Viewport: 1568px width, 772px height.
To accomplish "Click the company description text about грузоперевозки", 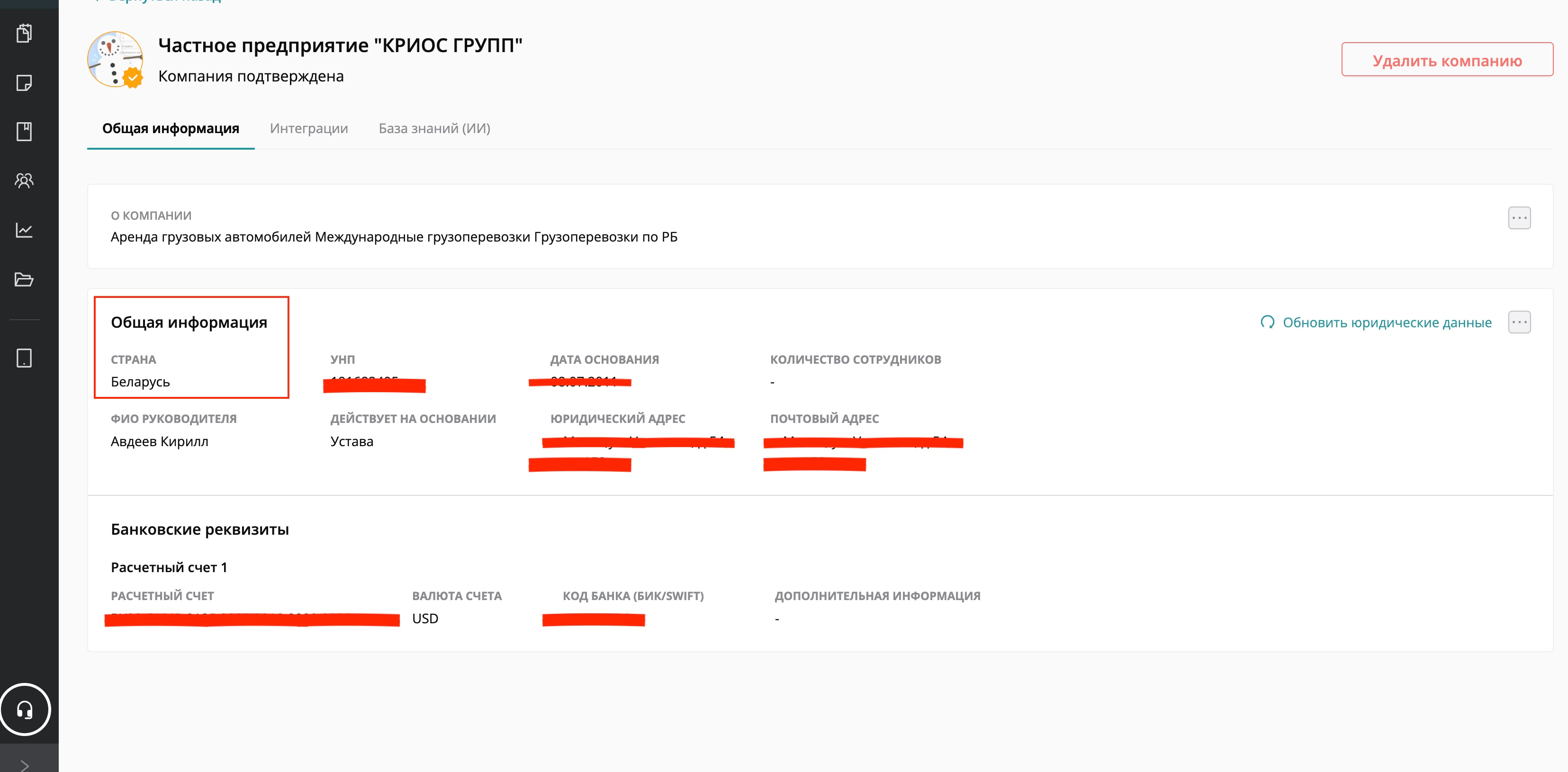I will click(x=394, y=237).
